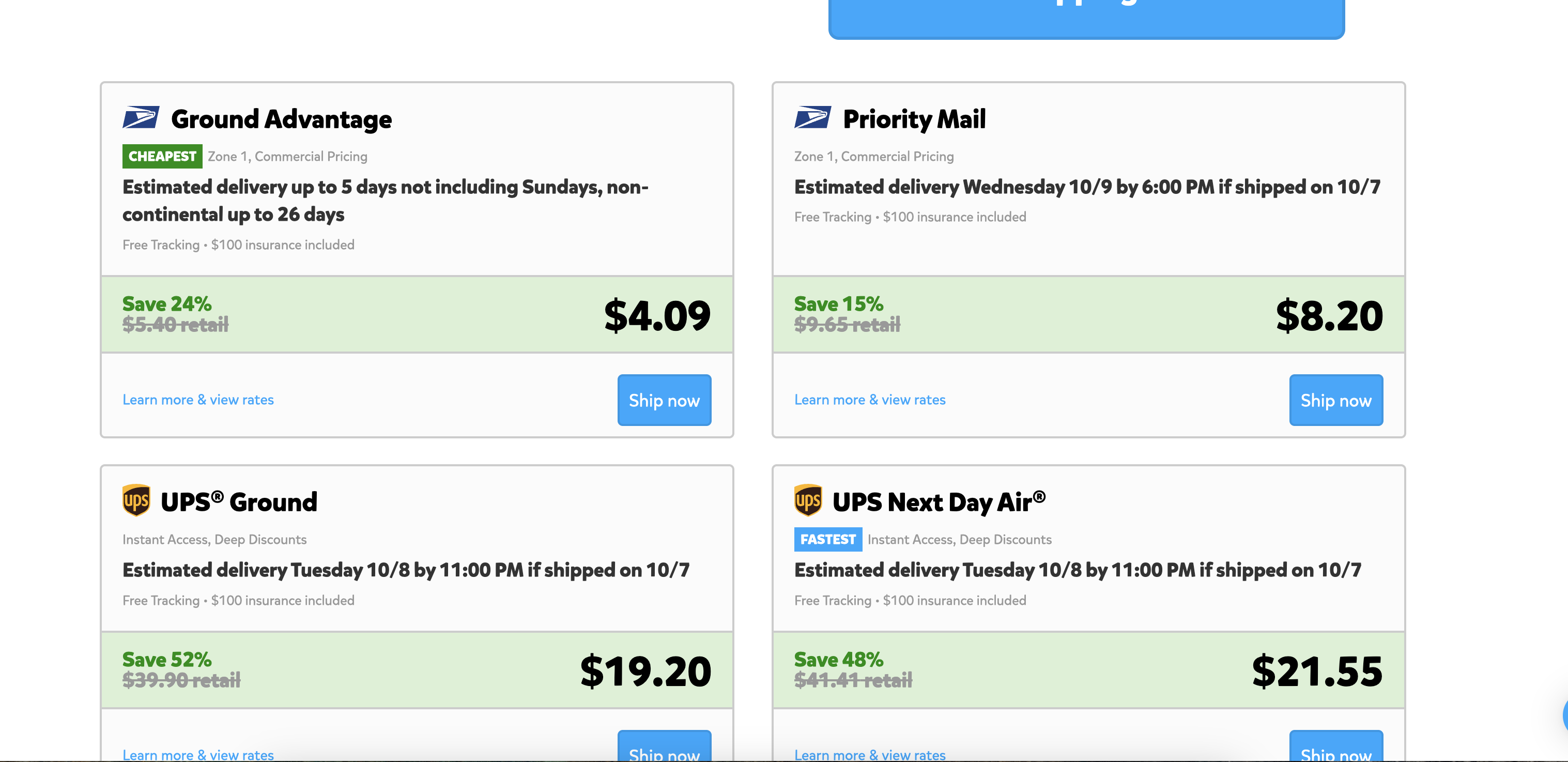Click the Ground Advantage title
Screen dimensions: 1568x762
[x=281, y=119]
